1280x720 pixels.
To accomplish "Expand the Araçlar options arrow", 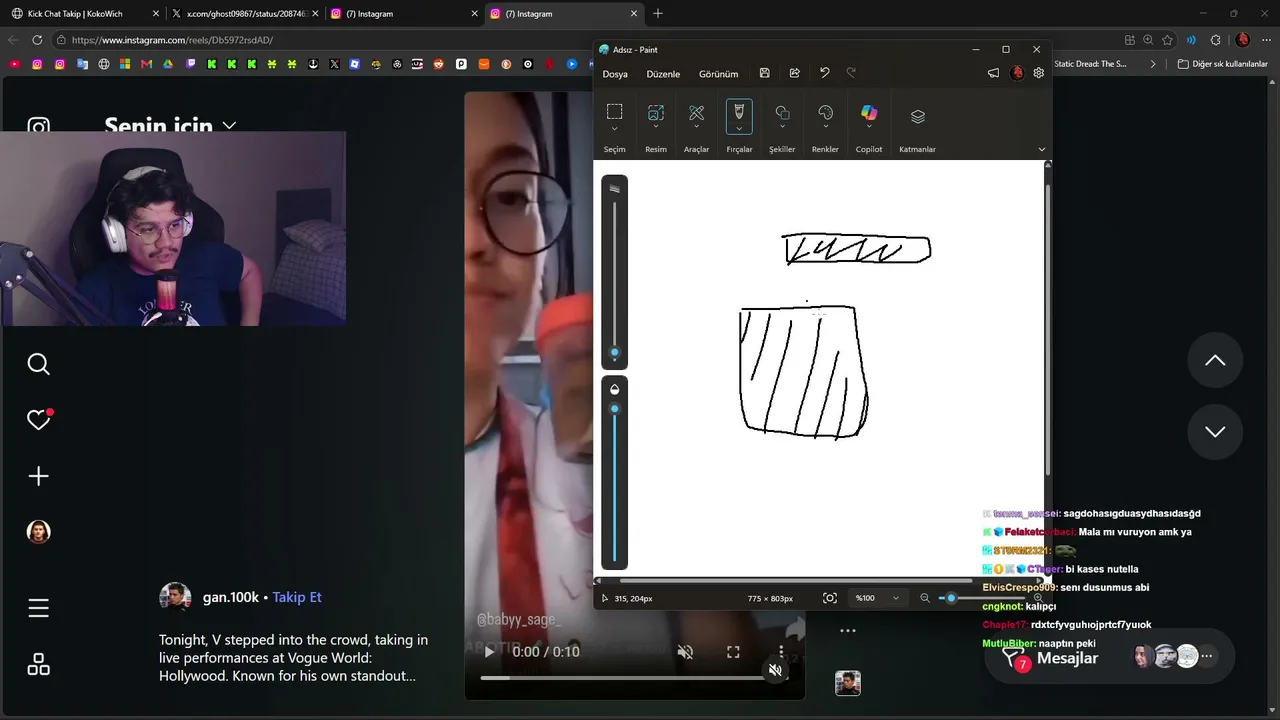I will pyautogui.click(x=696, y=129).
